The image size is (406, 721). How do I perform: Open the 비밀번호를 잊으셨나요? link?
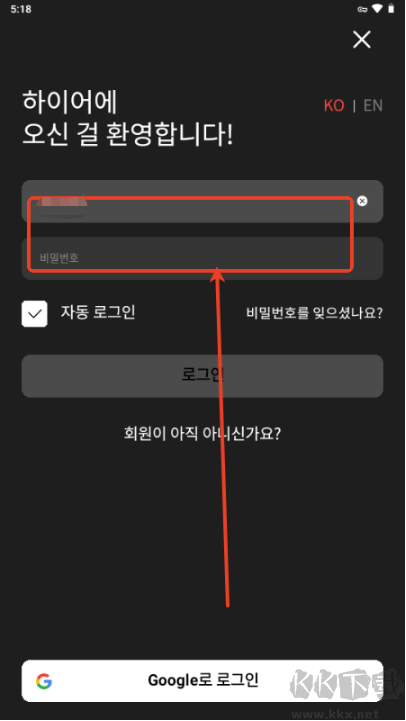[x=315, y=313]
